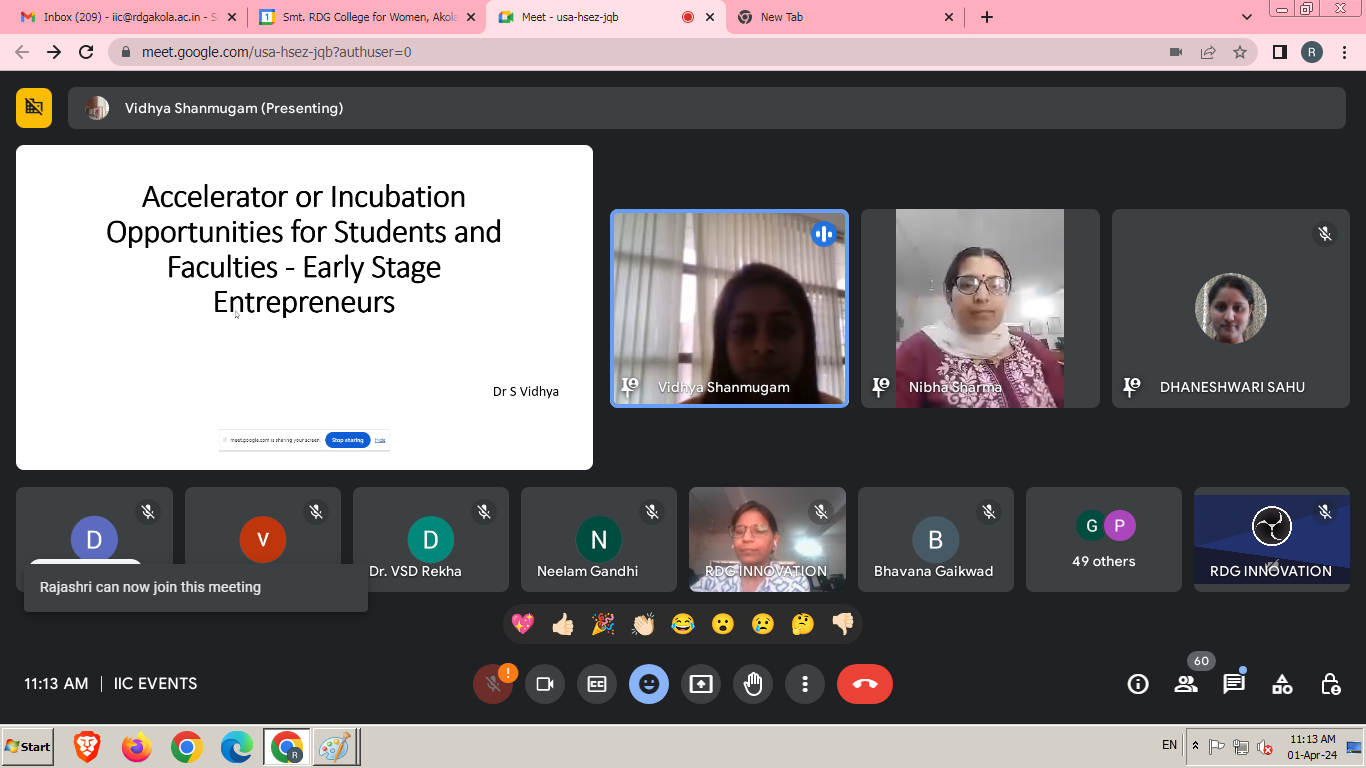1366x768 pixels.
Task: Open Host controls lock icon
Action: click(1330, 684)
